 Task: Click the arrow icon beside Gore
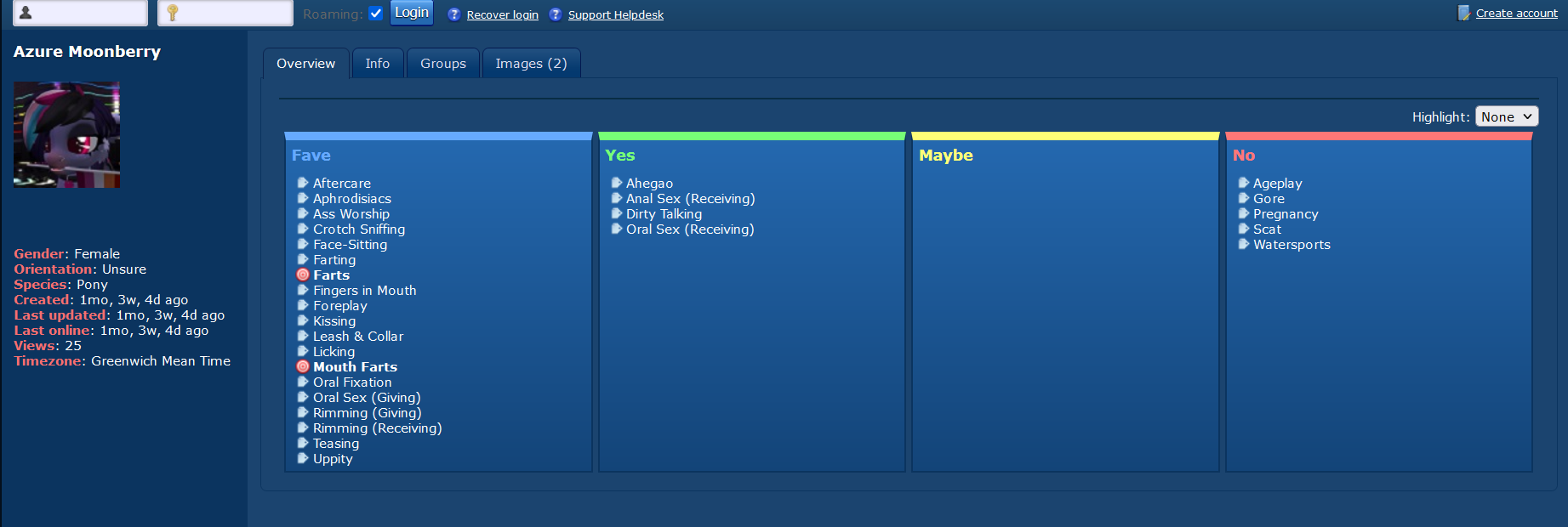click(1244, 198)
